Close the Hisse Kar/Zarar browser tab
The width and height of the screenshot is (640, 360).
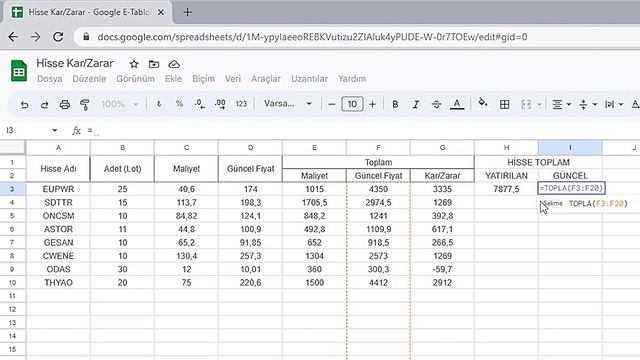pos(161,12)
